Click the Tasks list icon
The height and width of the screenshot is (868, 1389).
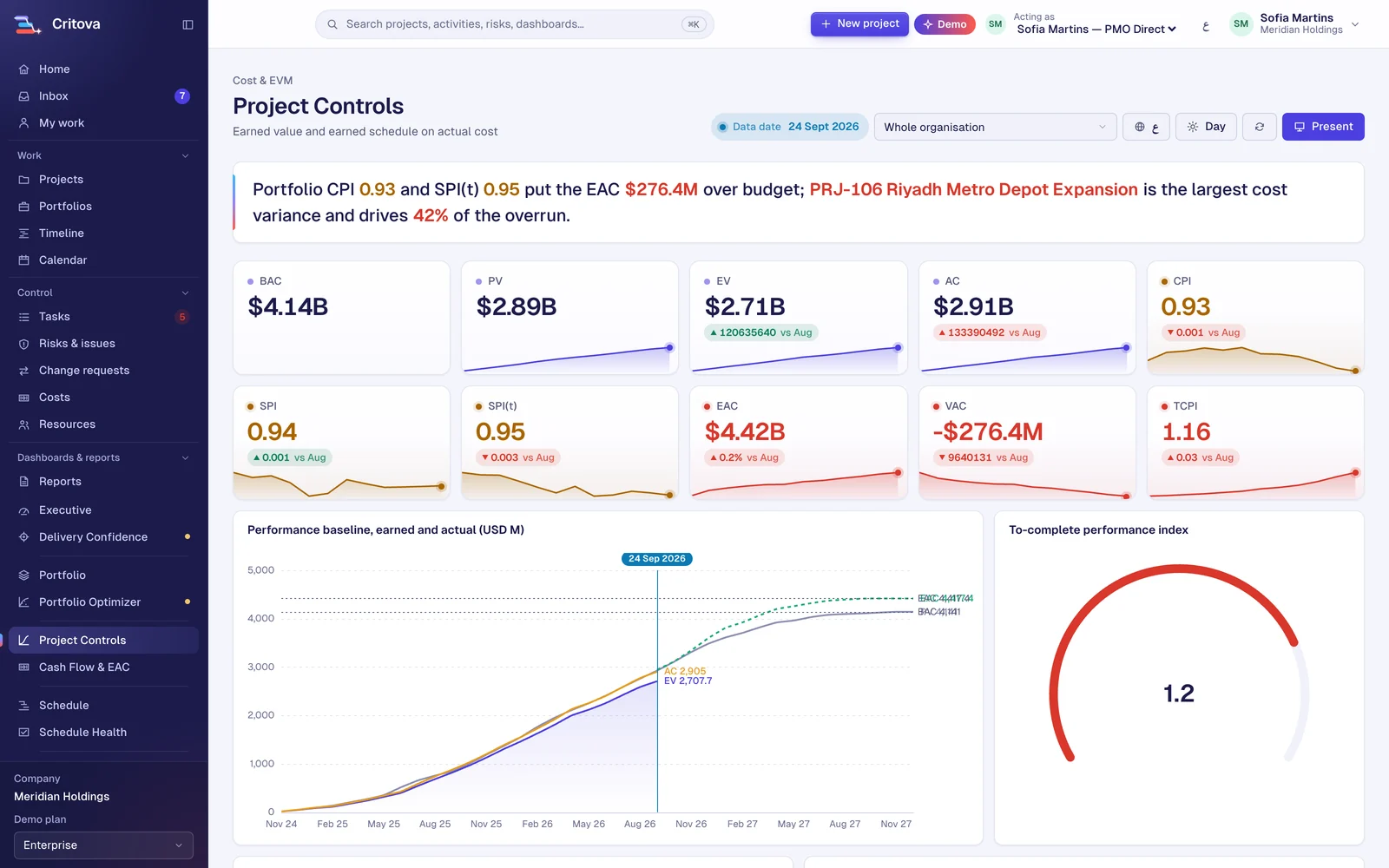click(24, 317)
